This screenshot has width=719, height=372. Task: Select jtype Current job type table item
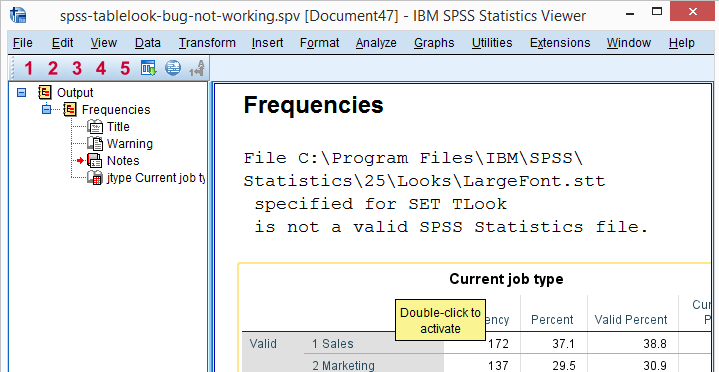155,178
